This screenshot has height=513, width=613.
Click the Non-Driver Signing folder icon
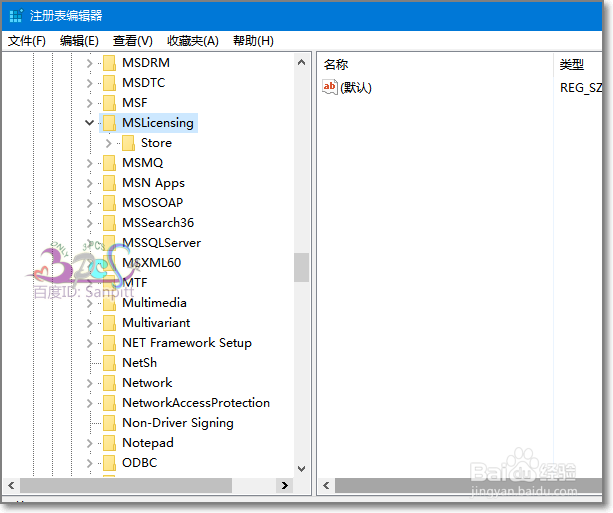109,423
